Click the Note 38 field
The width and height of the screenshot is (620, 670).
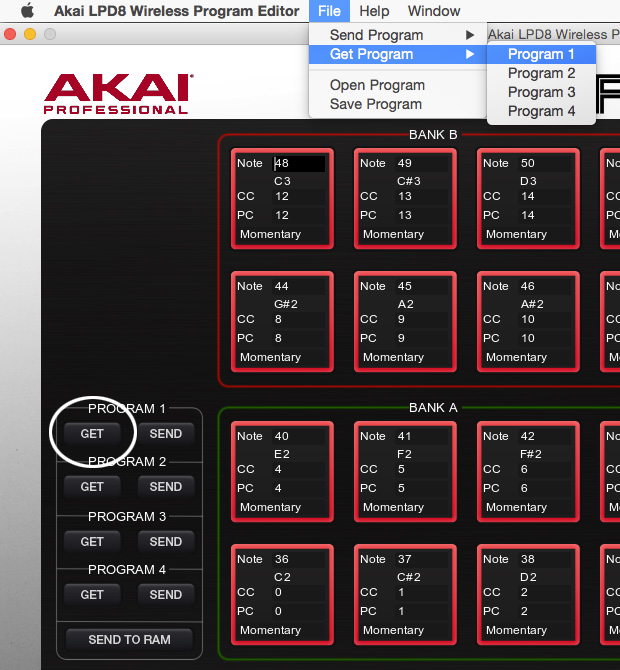[x=545, y=559]
